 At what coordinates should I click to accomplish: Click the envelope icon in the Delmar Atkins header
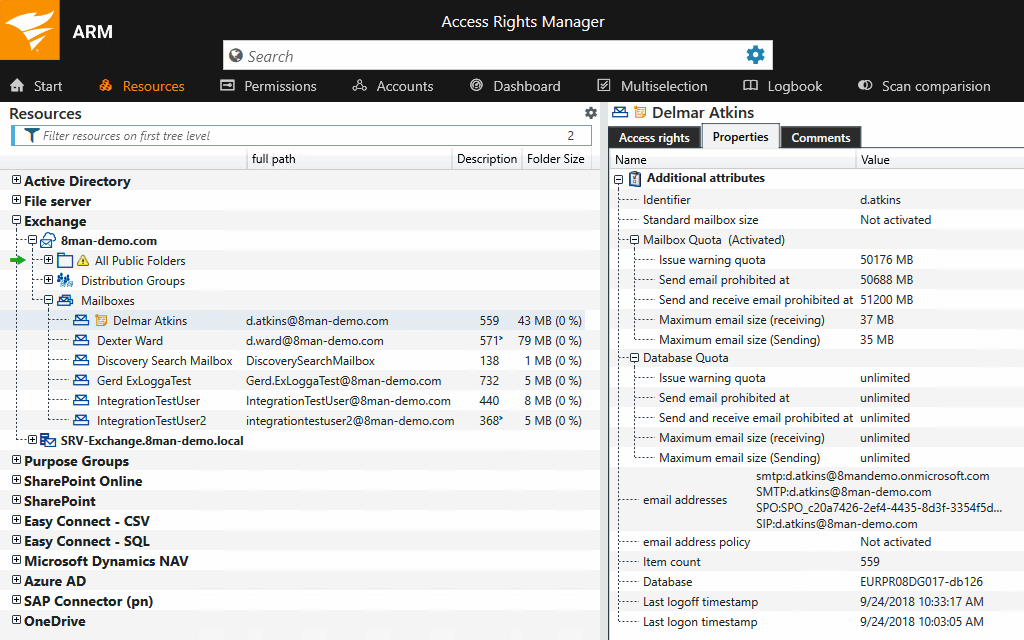618,113
